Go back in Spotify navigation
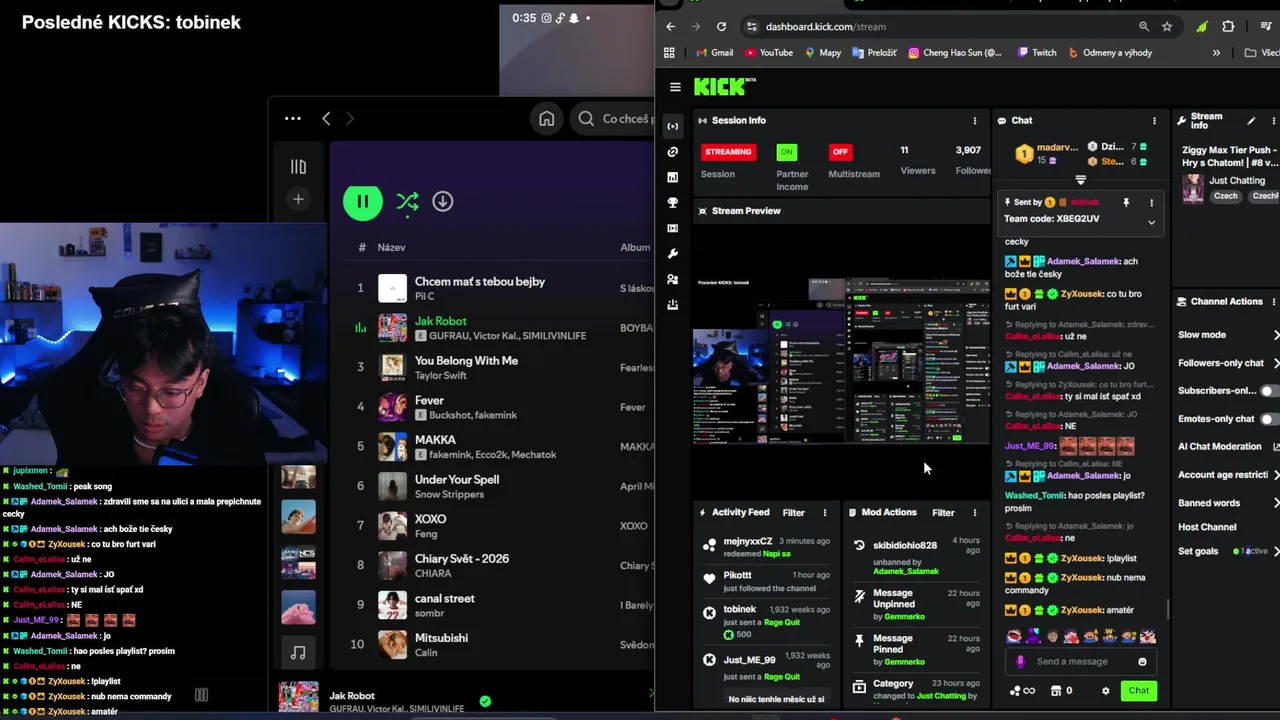 pyautogui.click(x=326, y=119)
